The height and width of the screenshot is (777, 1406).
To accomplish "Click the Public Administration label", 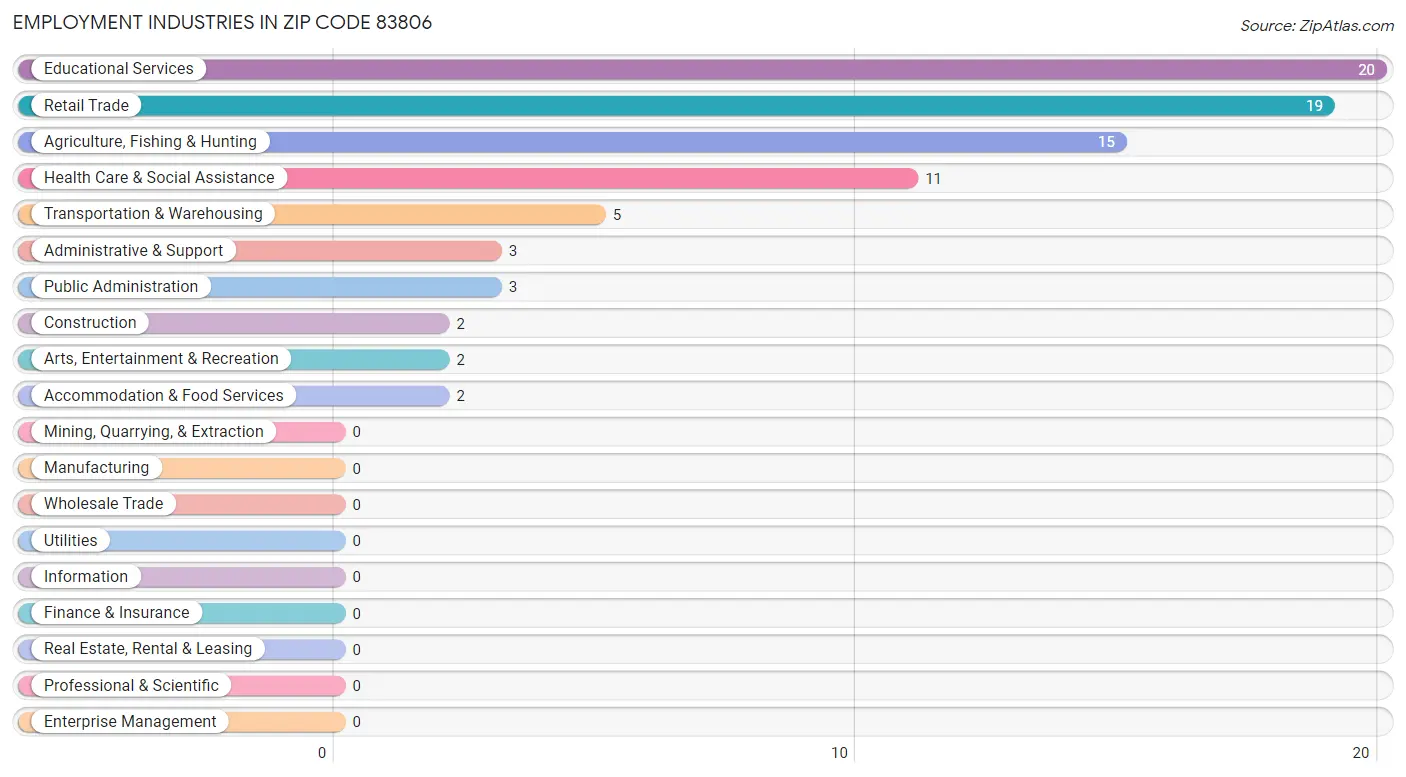I will tap(121, 286).
